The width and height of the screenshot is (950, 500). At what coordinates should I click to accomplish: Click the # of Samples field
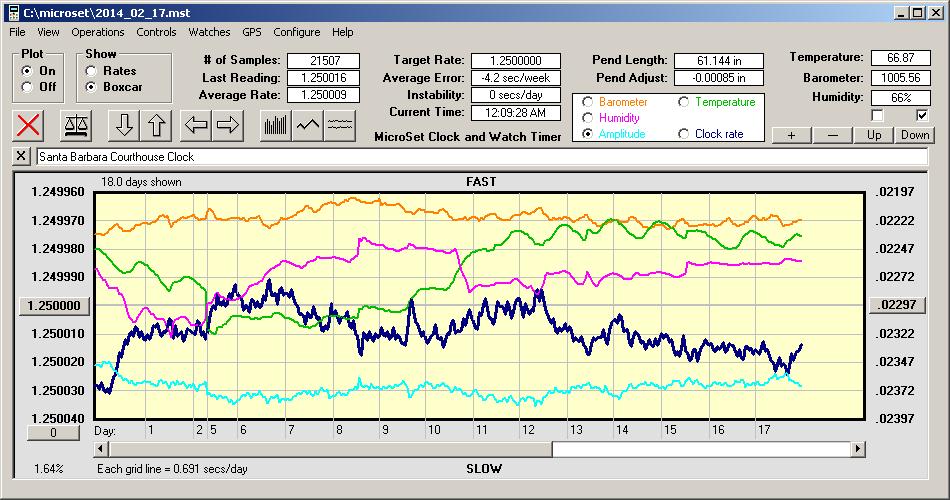point(324,61)
